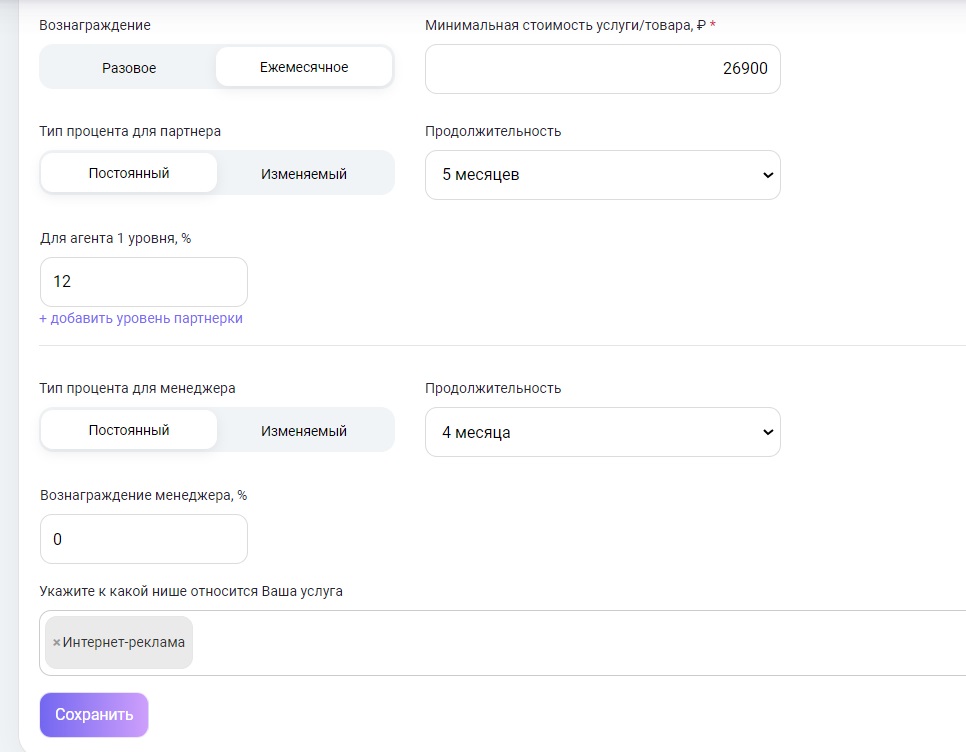Click the Для агента 1 уровня label
Viewport: 966px width, 752px height.
pyautogui.click(x=115, y=238)
